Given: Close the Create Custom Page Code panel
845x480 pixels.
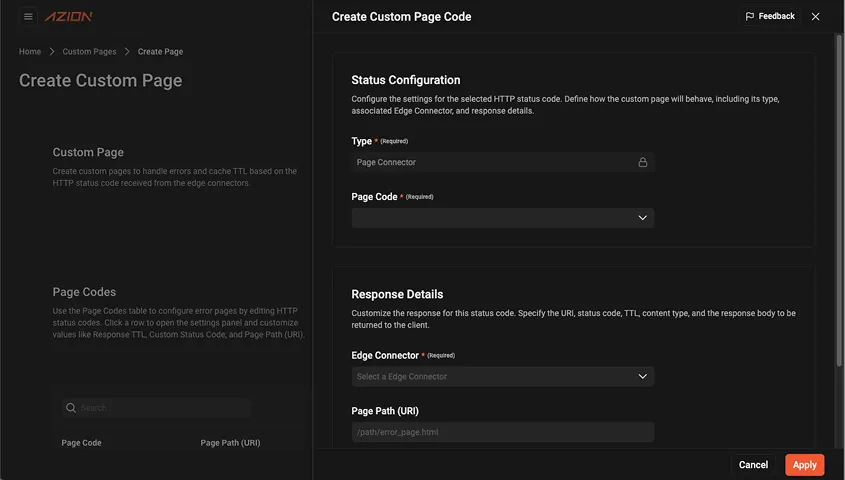Looking at the screenshot, I should 815,17.
